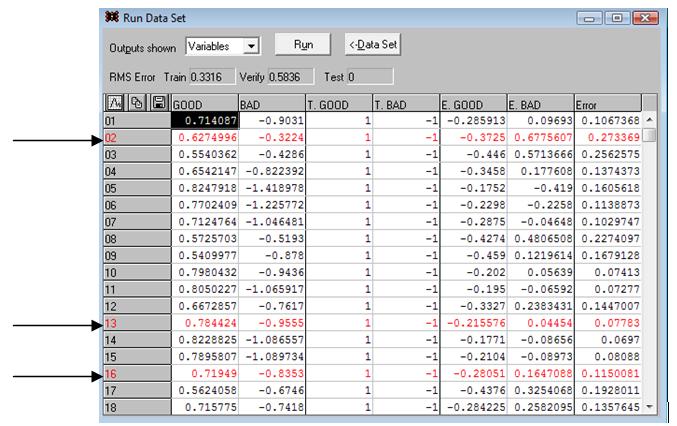Click highlighted cell 0.714087
Image resolution: width=677 pixels, height=426 pixels.
tap(205, 120)
